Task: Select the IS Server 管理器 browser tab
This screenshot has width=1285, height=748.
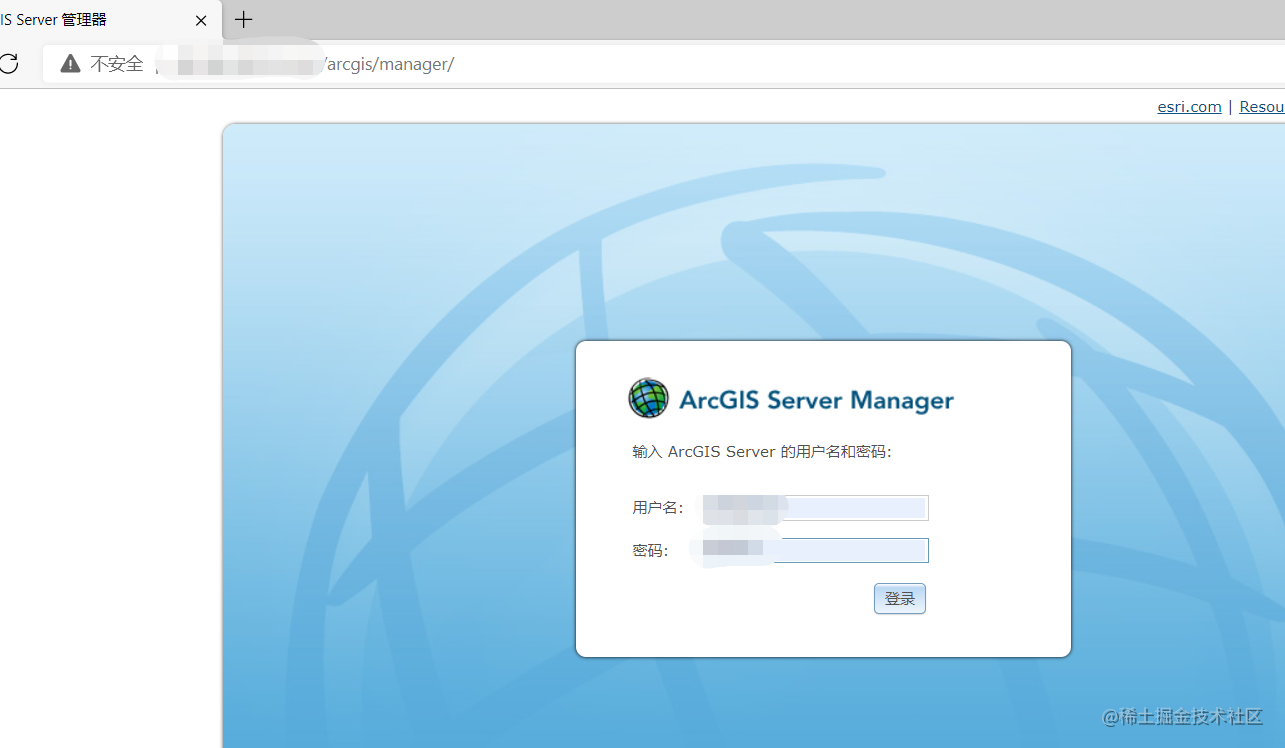Action: [80, 18]
